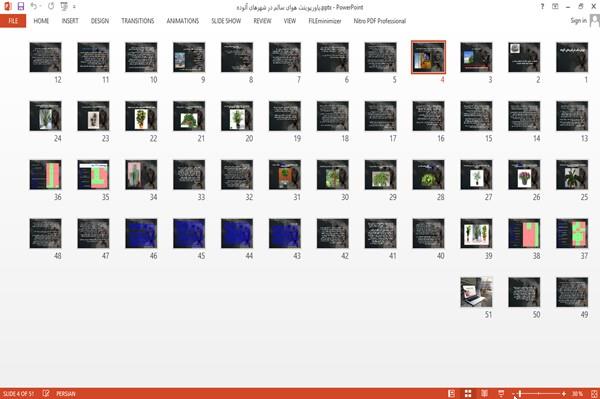The image size is (600, 399).
Task: Start slideshow from beginning via toolbar icon
Action: click(x=64, y=6)
